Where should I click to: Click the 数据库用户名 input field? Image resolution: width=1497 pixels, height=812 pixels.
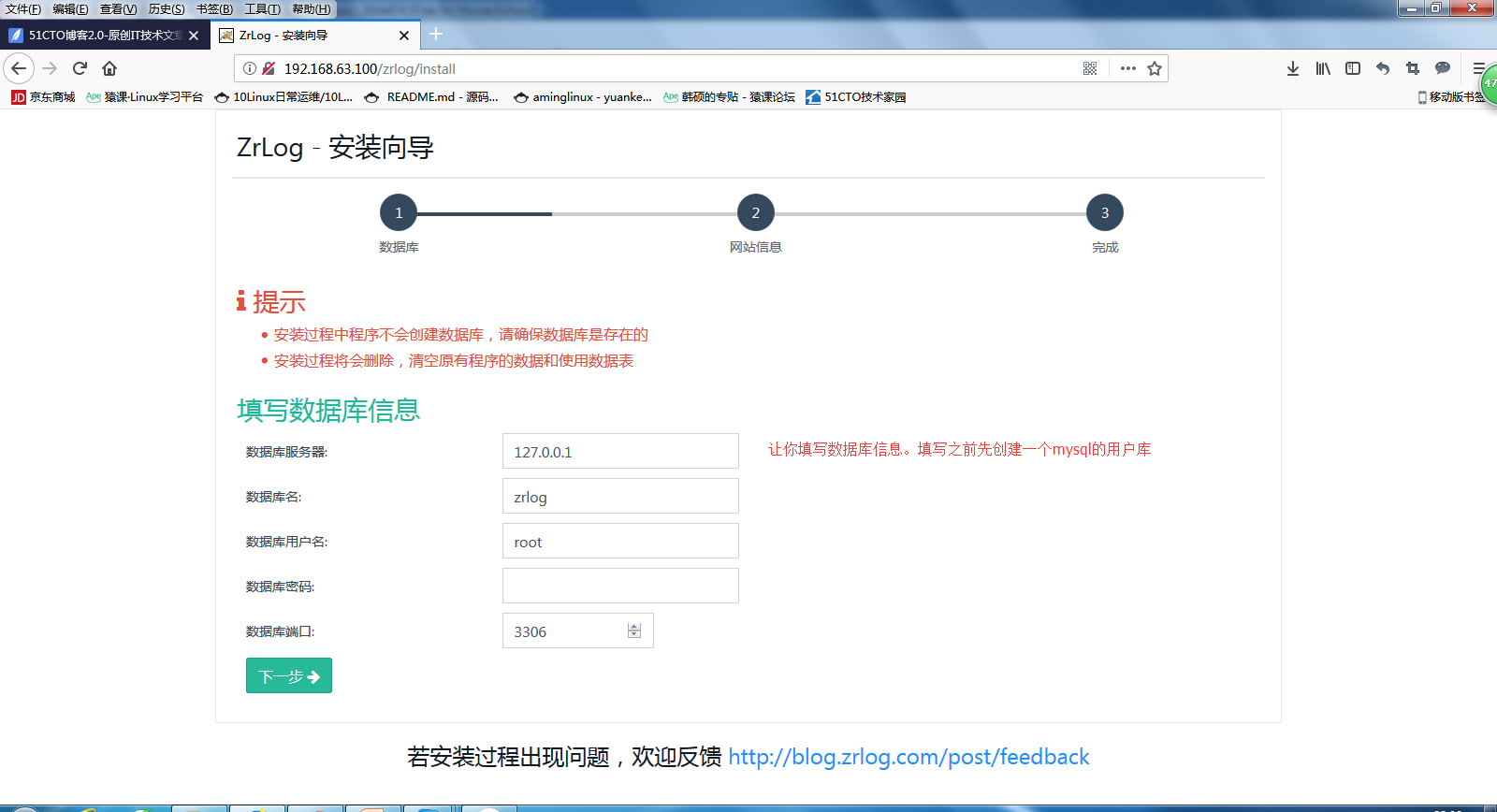[x=620, y=541]
